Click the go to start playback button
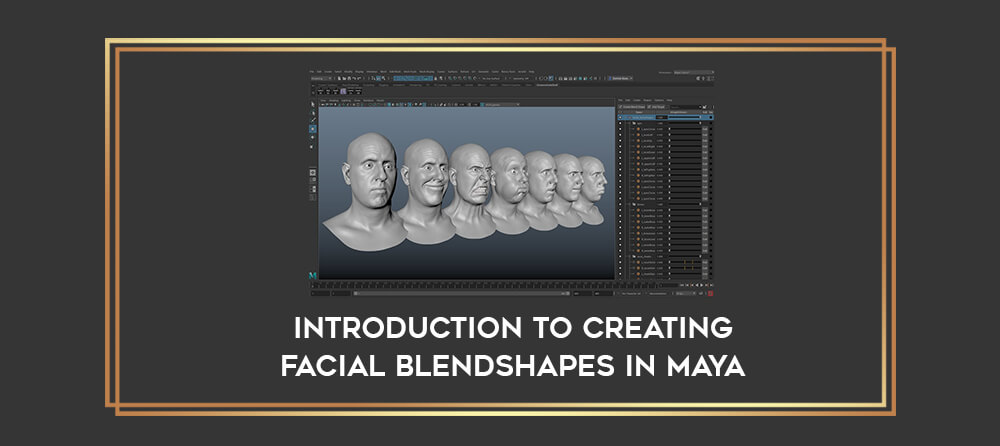Image resolution: width=1000 pixels, height=446 pixels. click(682, 286)
